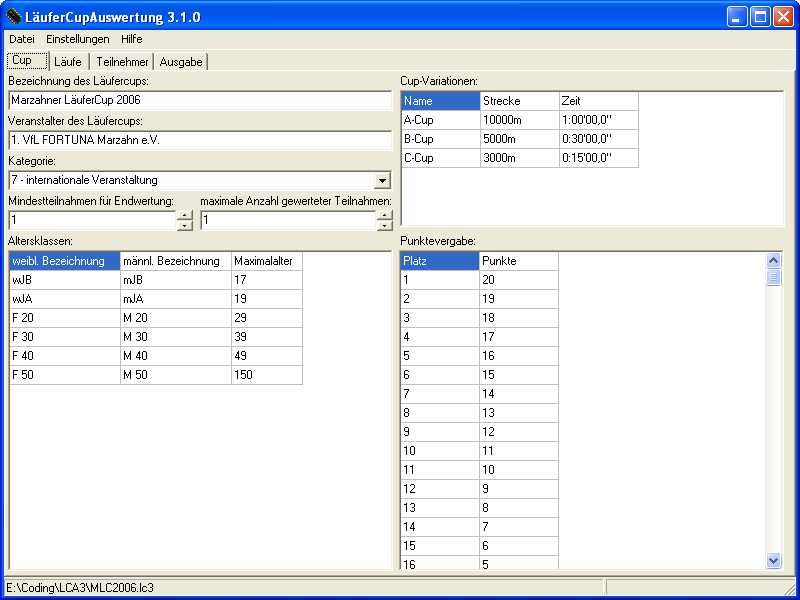The image size is (800, 600).
Task: Select the A-Cup cell
Action: 441,120
